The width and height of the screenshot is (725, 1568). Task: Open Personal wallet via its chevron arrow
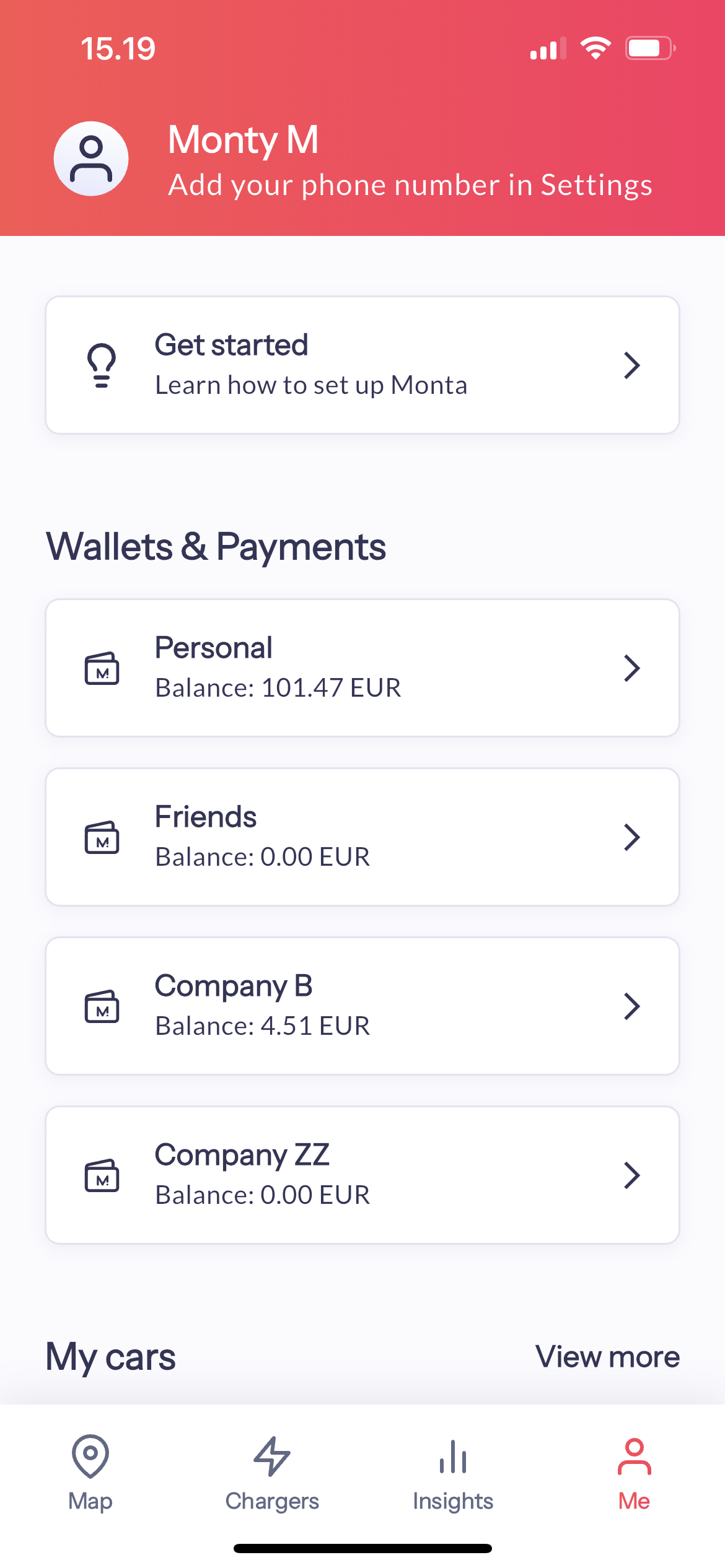coord(631,668)
